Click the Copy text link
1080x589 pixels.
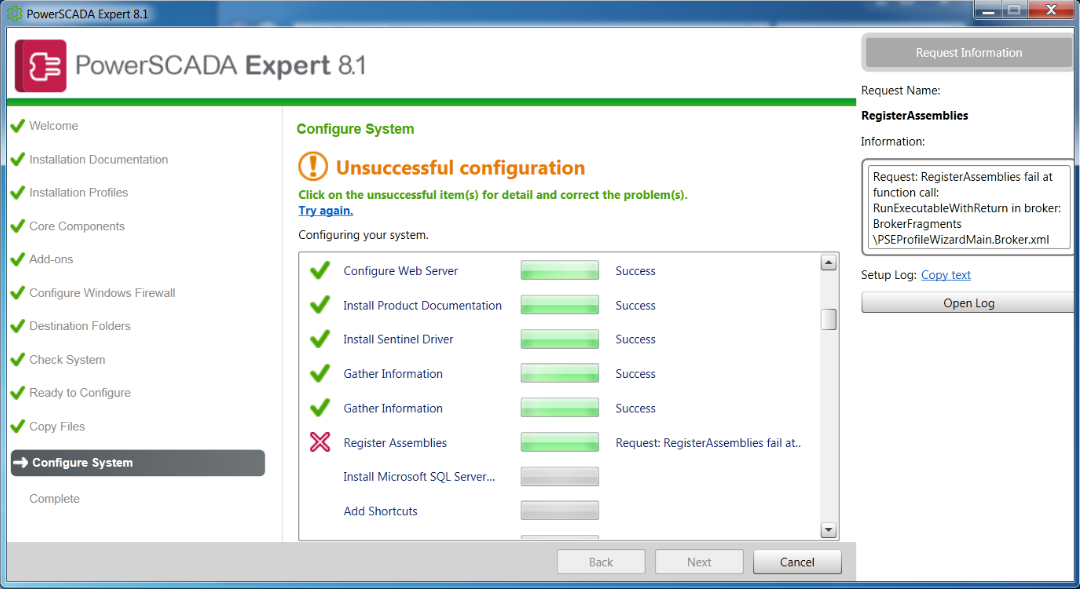(x=946, y=275)
